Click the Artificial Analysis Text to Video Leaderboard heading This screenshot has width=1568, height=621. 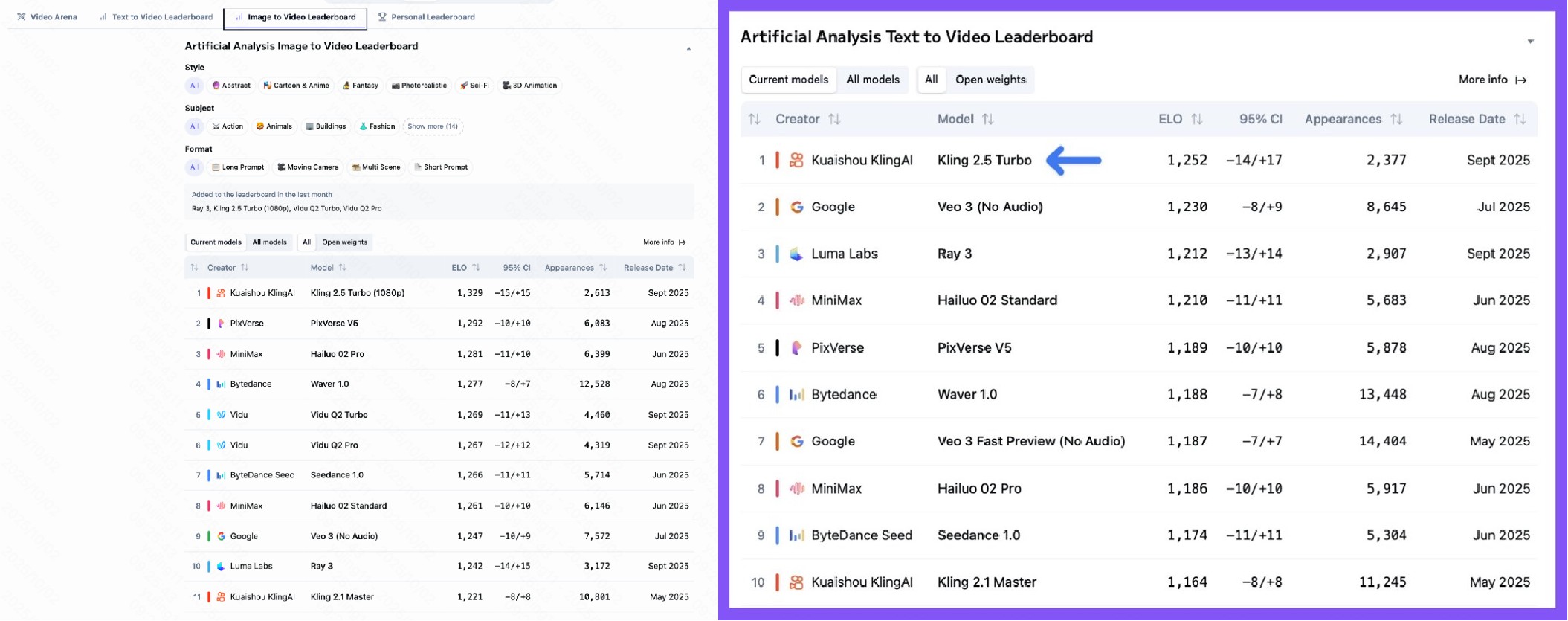(x=917, y=37)
